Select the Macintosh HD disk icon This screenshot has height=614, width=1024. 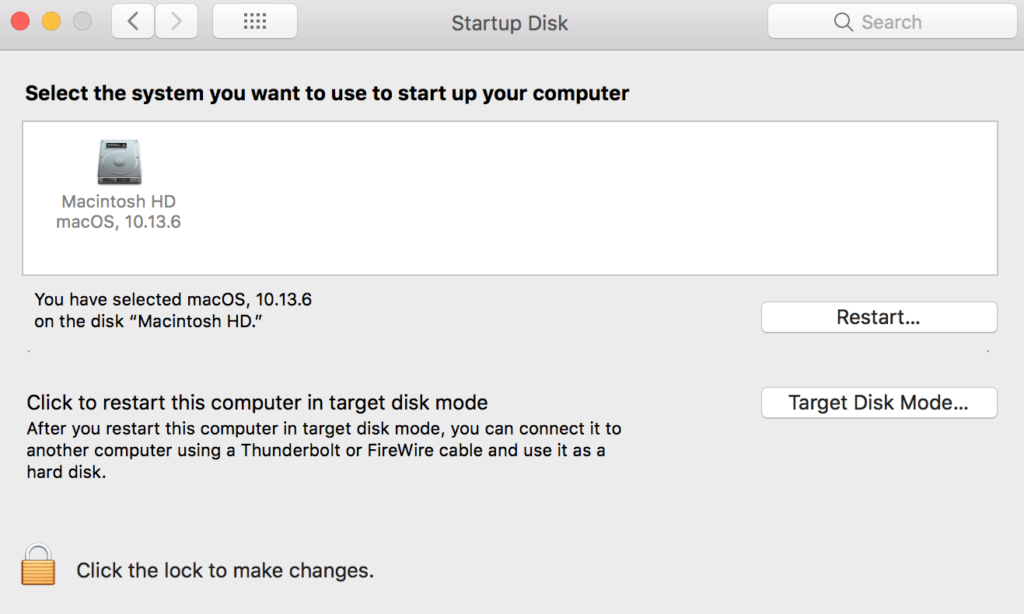pos(118,161)
